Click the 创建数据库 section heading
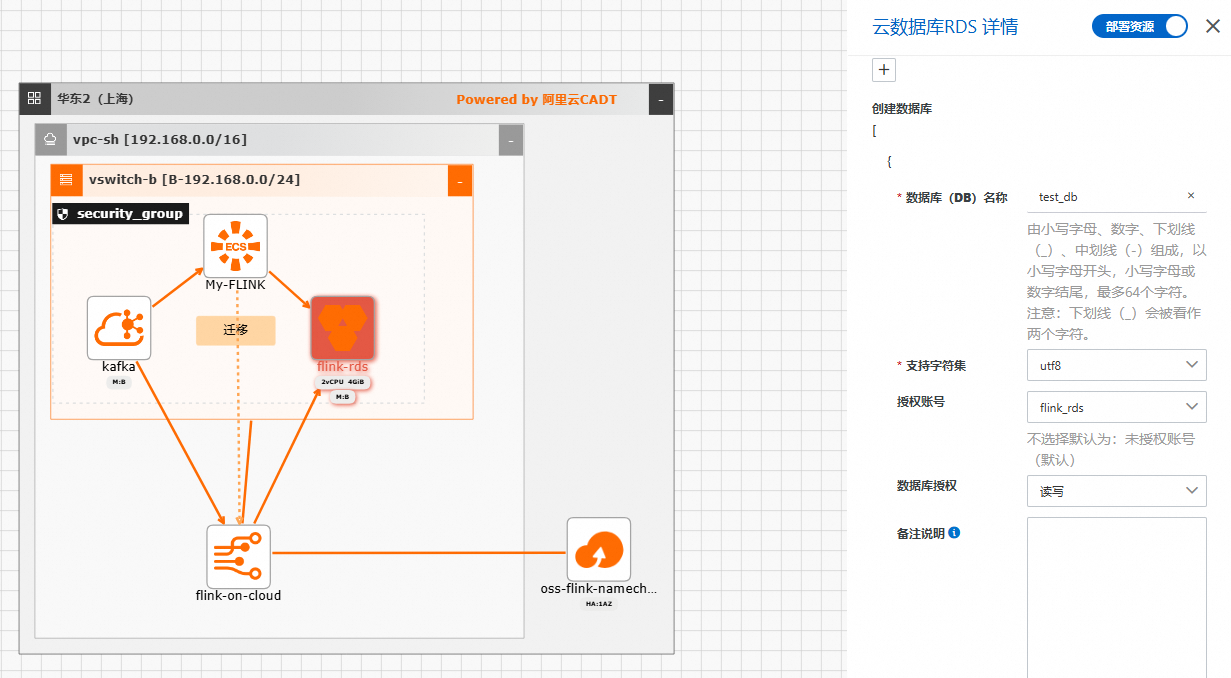 click(903, 108)
